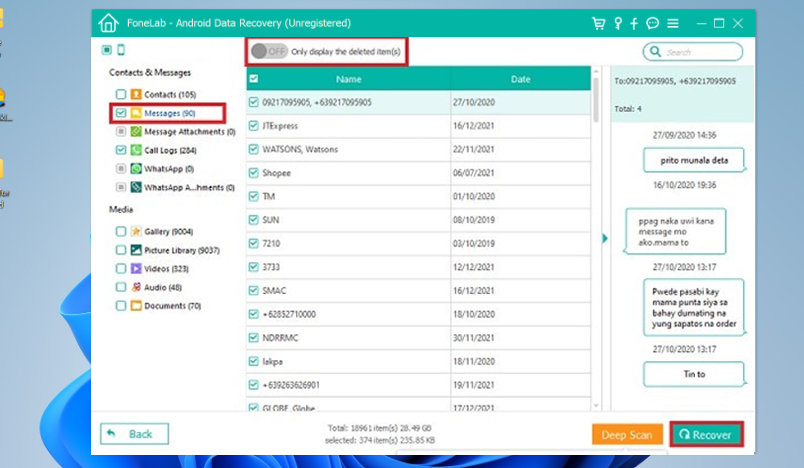Click the Name column header
Screen dimensions: 804x468
(x=349, y=79)
